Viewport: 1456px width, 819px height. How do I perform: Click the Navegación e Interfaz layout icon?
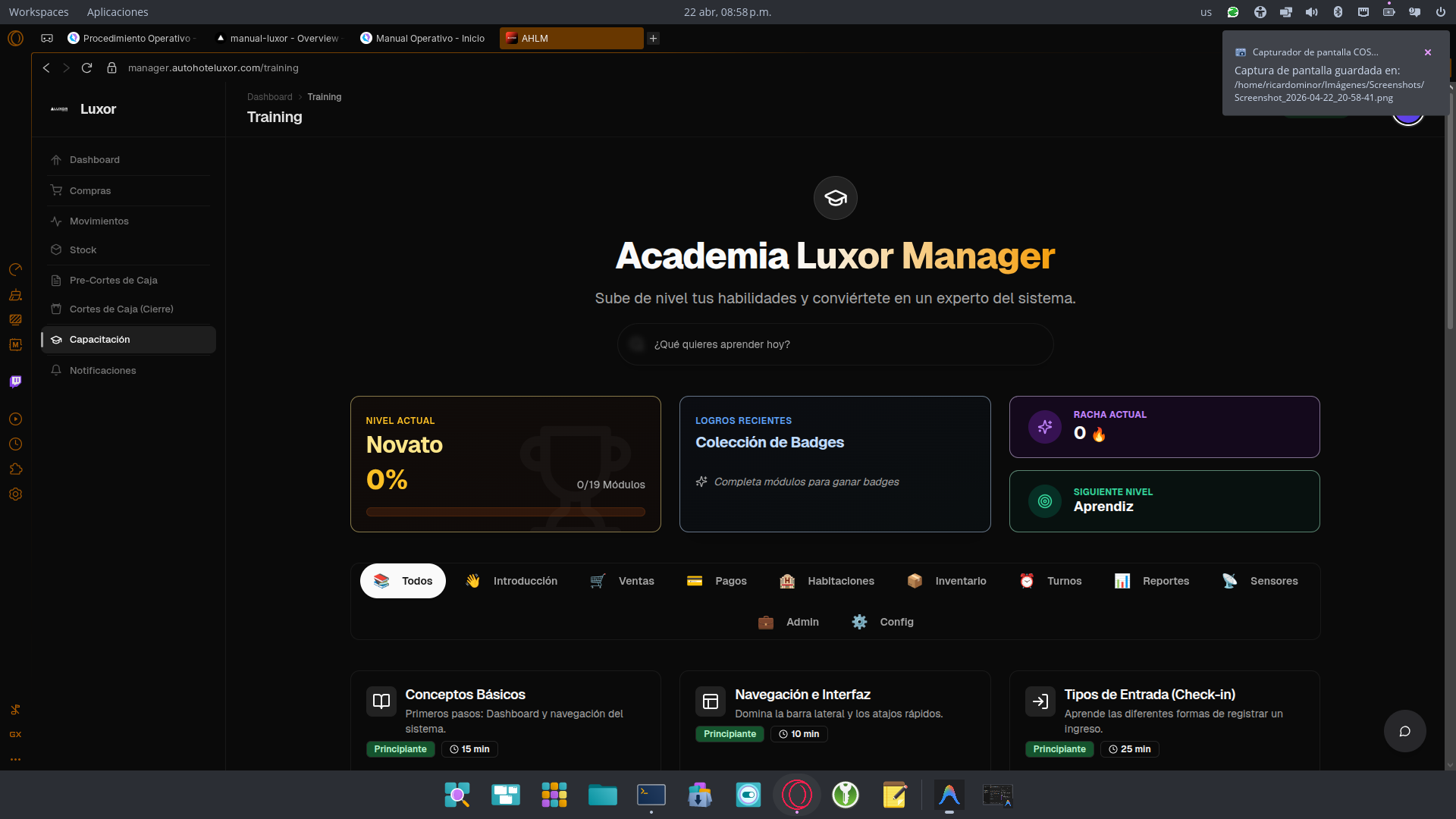pos(711,701)
